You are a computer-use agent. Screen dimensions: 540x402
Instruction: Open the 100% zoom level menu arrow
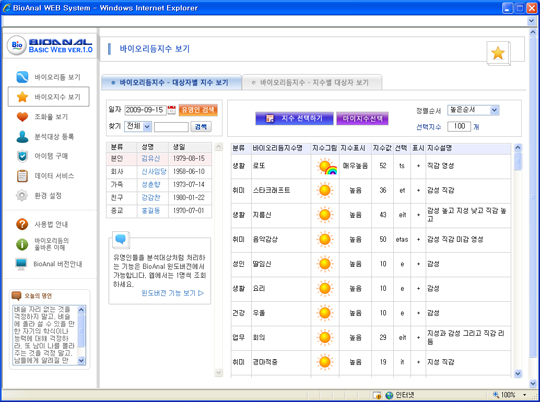[x=525, y=395]
